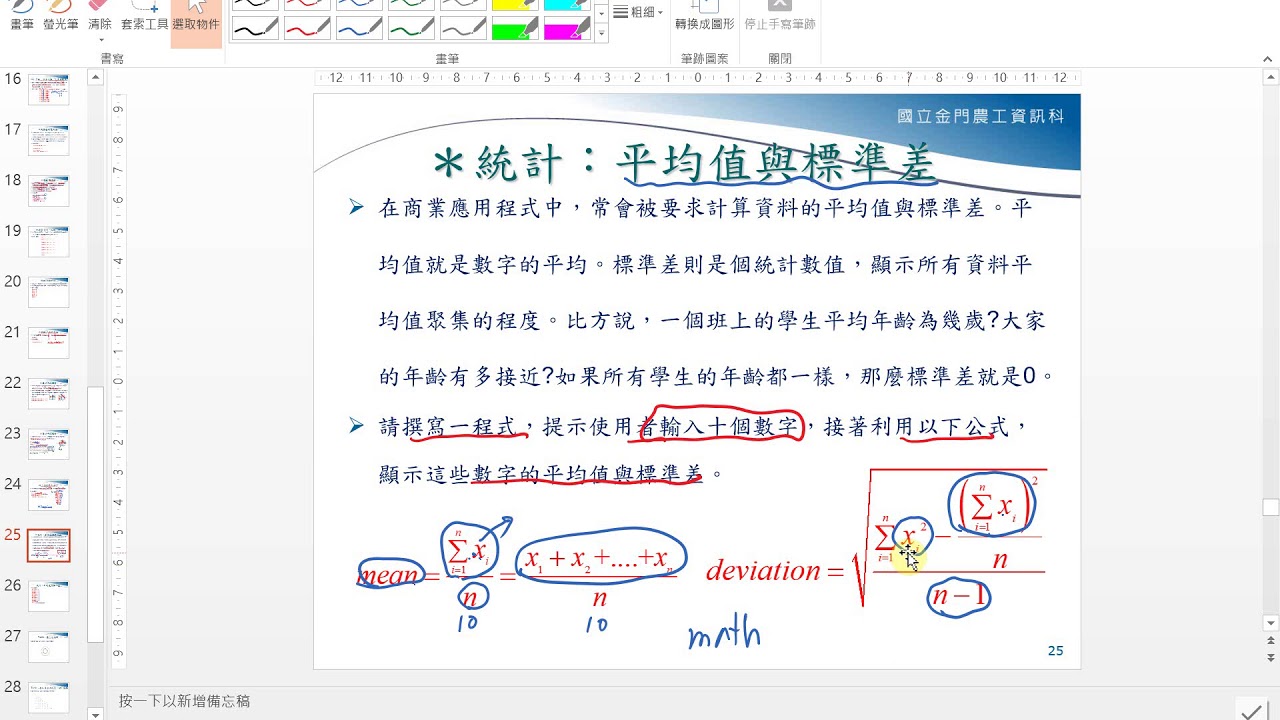Click the slide editor scrollbar up arrow
The width and height of the screenshot is (1280, 720).
pos(1270,78)
